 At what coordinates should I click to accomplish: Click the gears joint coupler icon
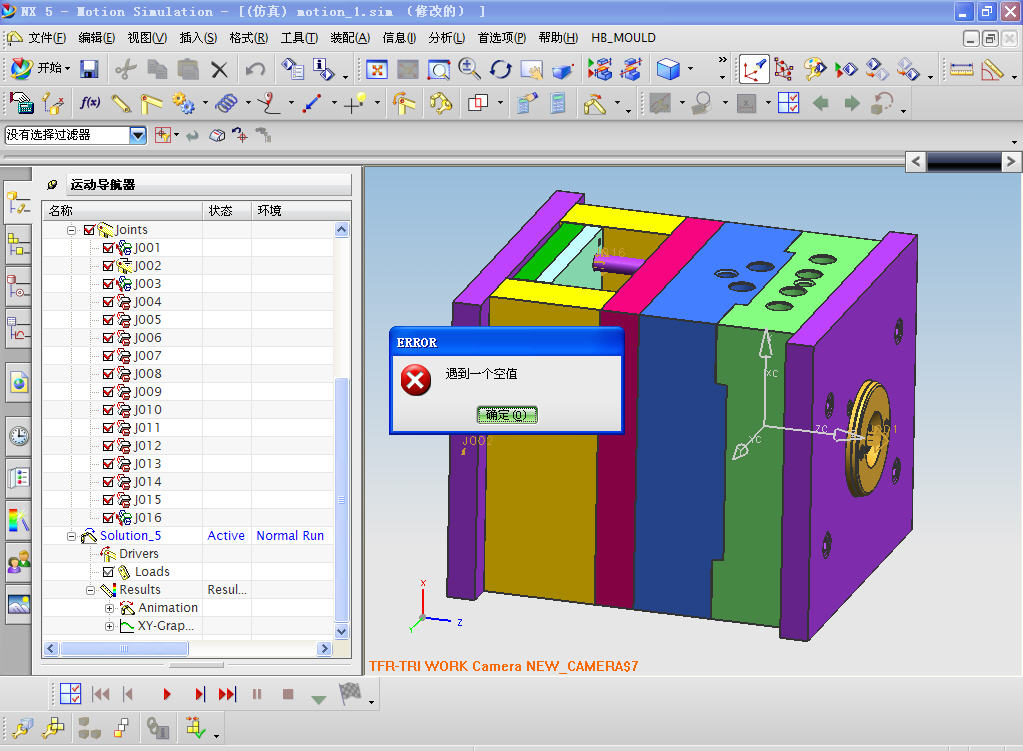(183, 103)
